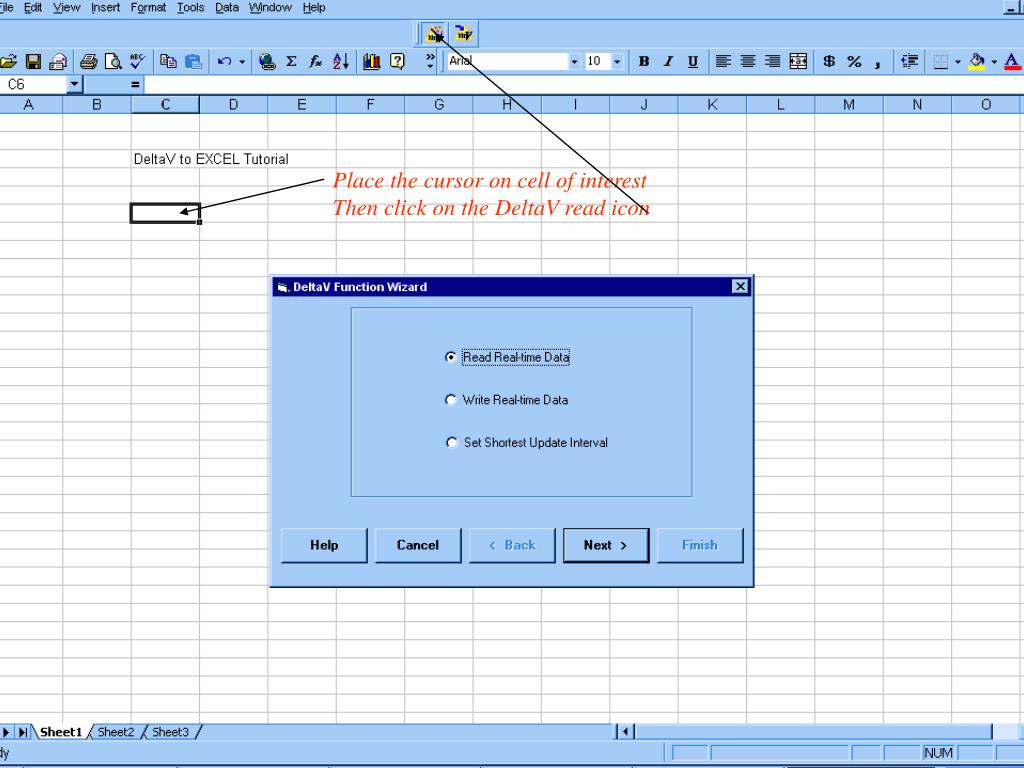The image size is (1024, 768).
Task: Click the Open folder toolbar icon
Action: (x=8, y=61)
